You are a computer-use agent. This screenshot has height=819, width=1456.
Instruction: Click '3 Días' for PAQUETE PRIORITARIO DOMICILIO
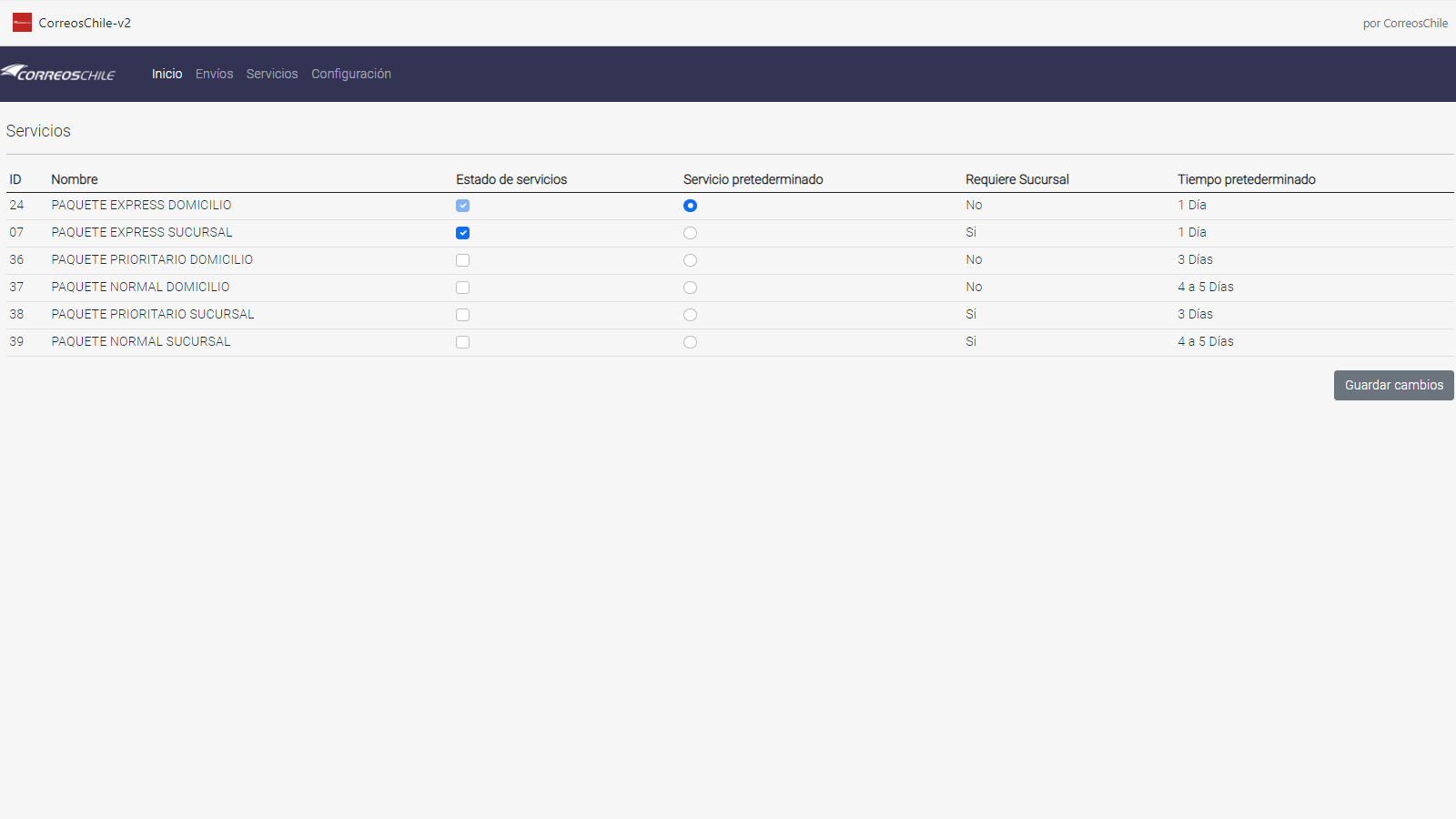coord(1196,259)
